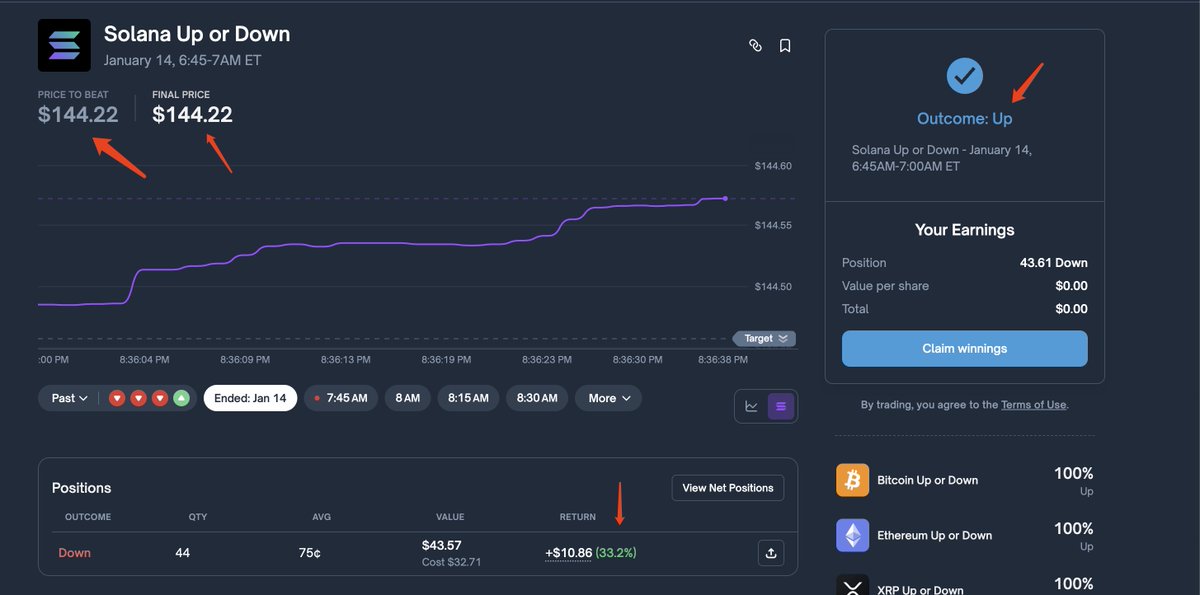Click the 43.61 Down position value
1200x595 pixels.
1053,263
